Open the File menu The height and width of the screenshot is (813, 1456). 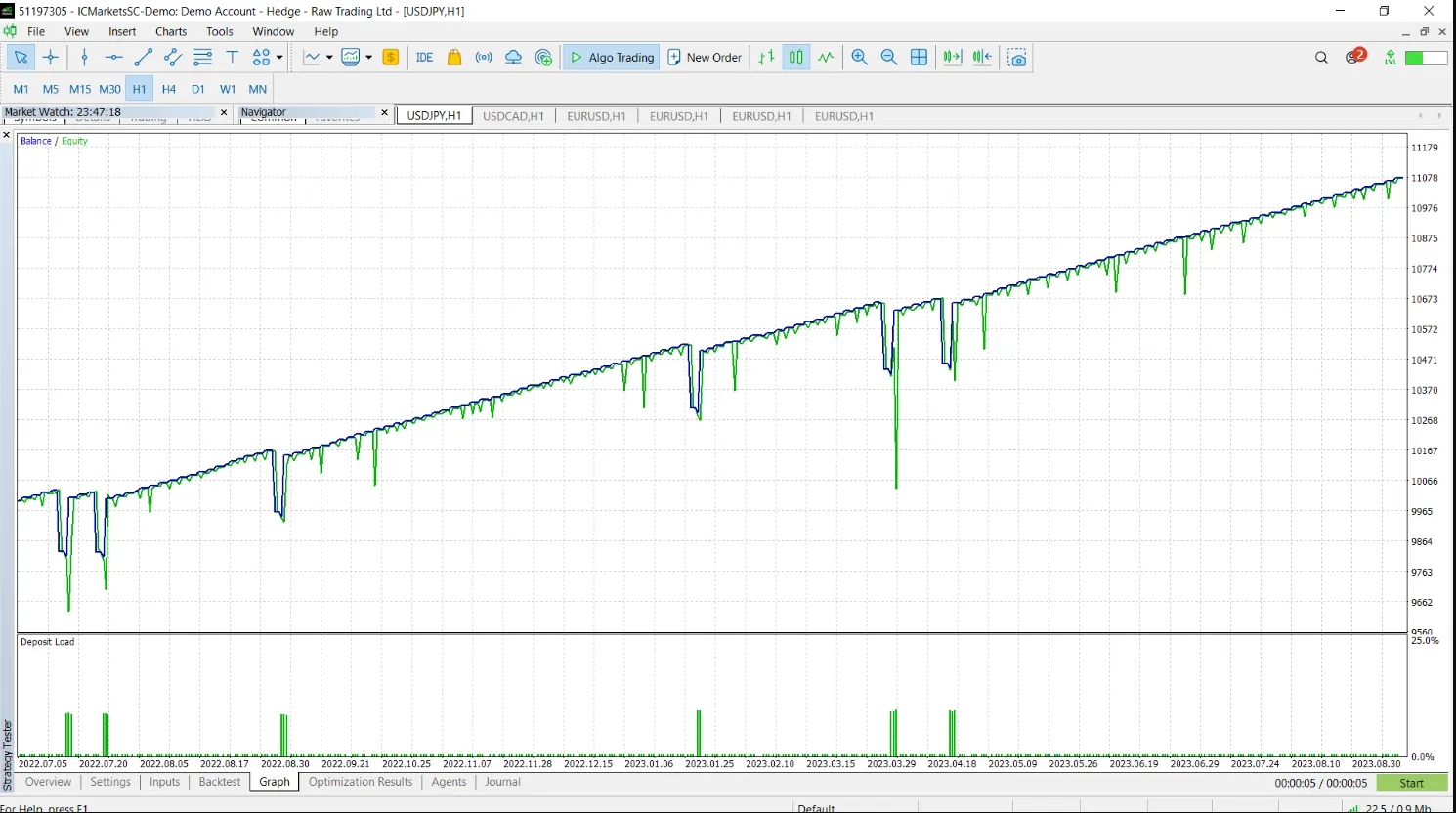(36, 31)
